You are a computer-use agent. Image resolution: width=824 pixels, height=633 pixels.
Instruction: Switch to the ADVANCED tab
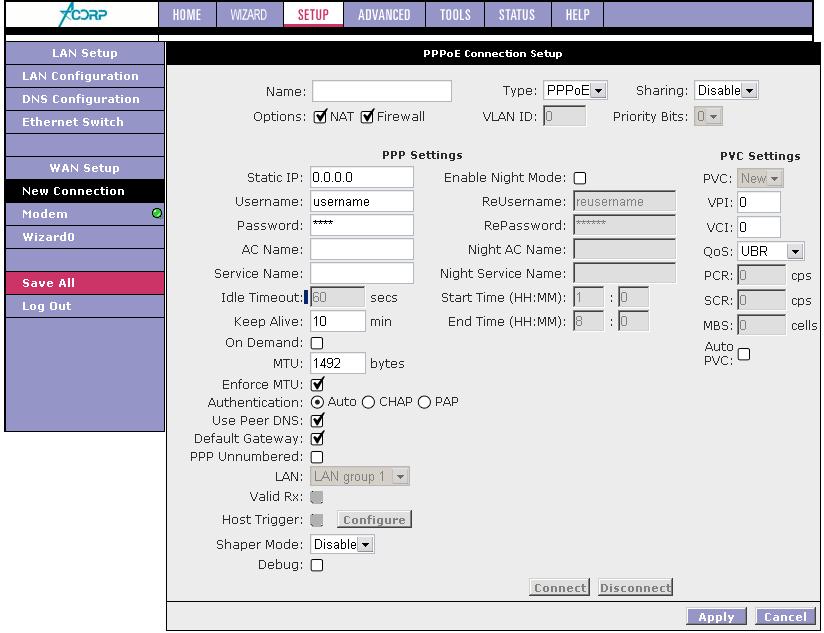(384, 15)
